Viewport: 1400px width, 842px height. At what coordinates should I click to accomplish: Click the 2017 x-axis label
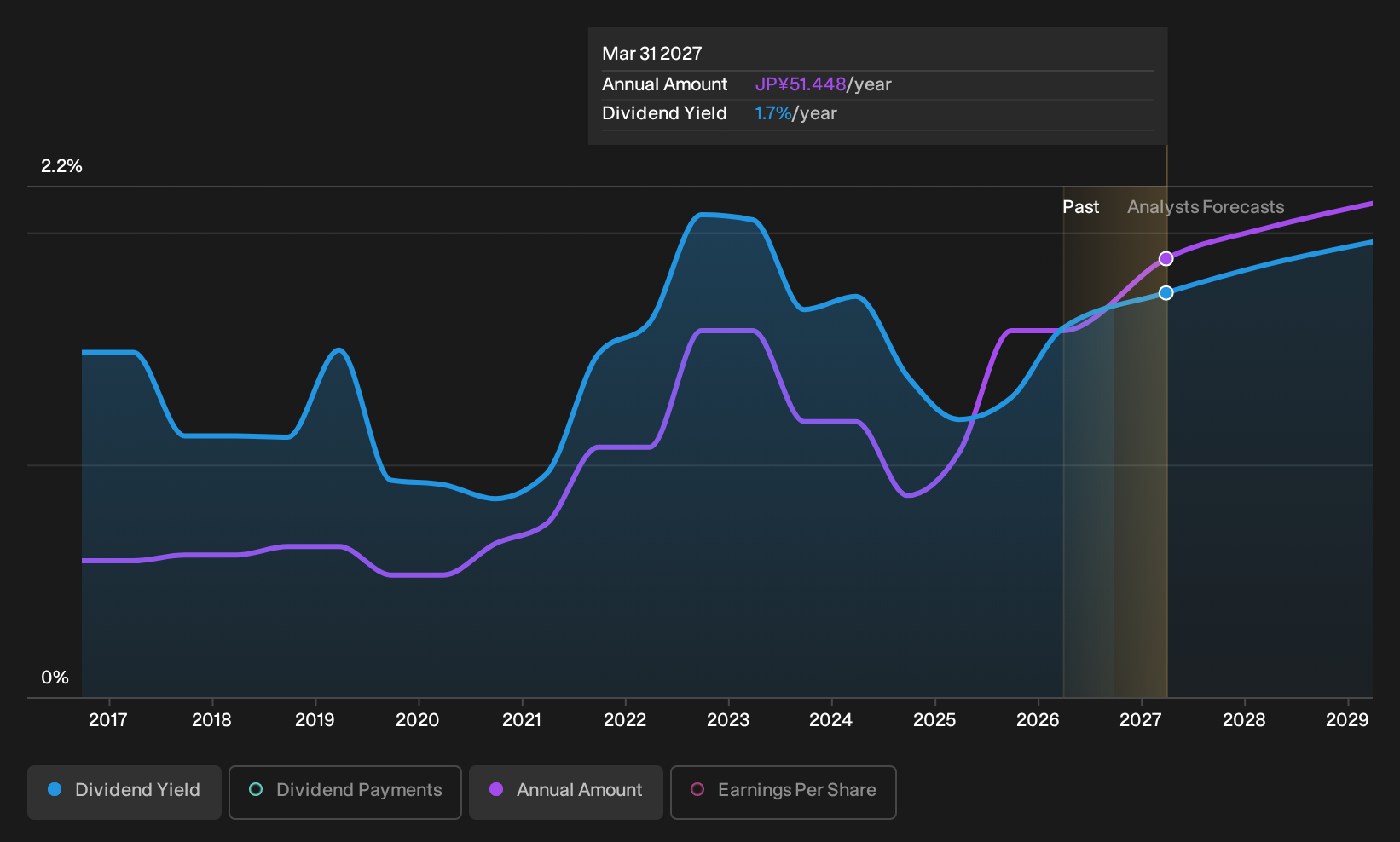click(108, 720)
